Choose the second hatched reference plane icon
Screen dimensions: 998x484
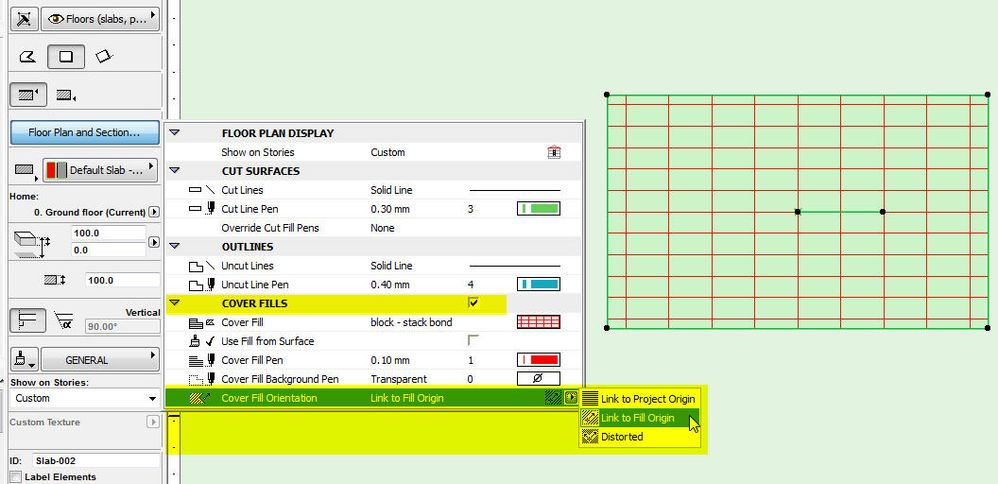point(66,96)
